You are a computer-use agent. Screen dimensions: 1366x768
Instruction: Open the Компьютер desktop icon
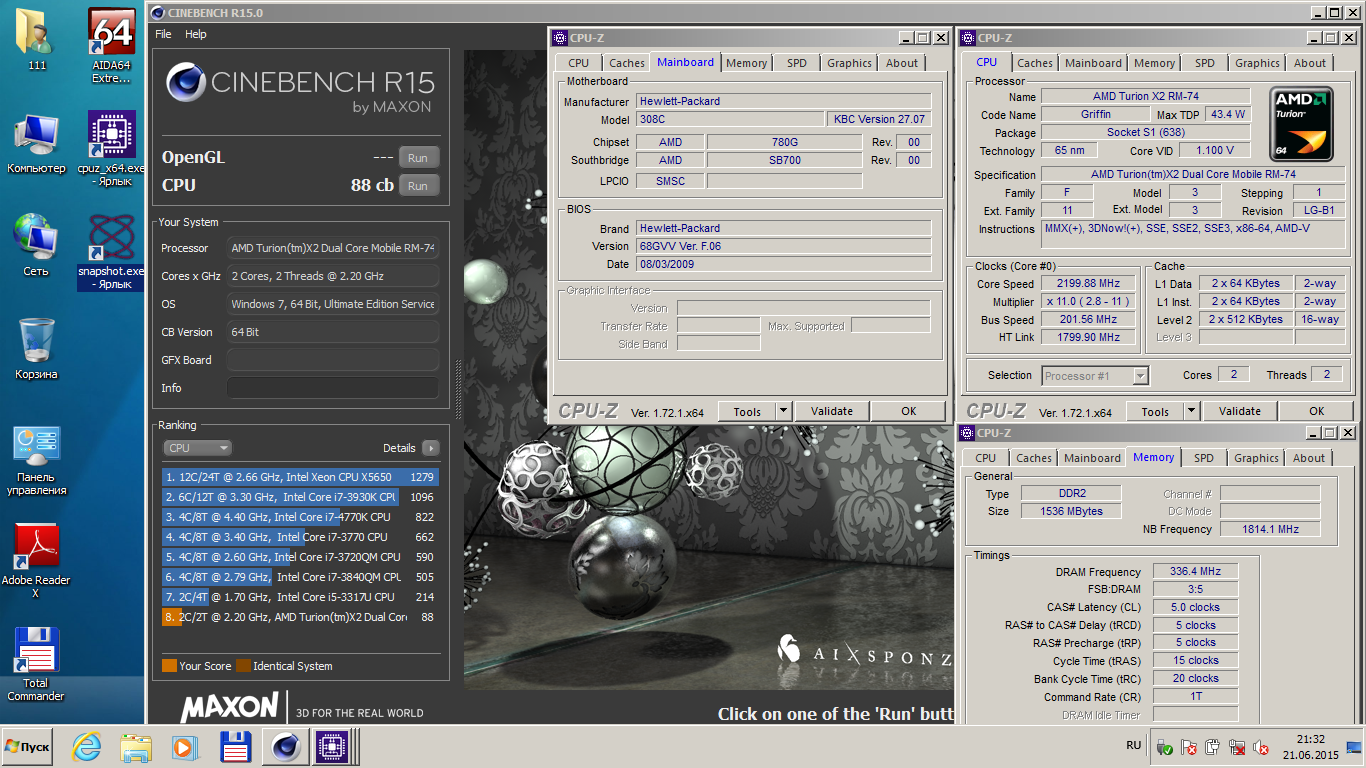coord(36,145)
